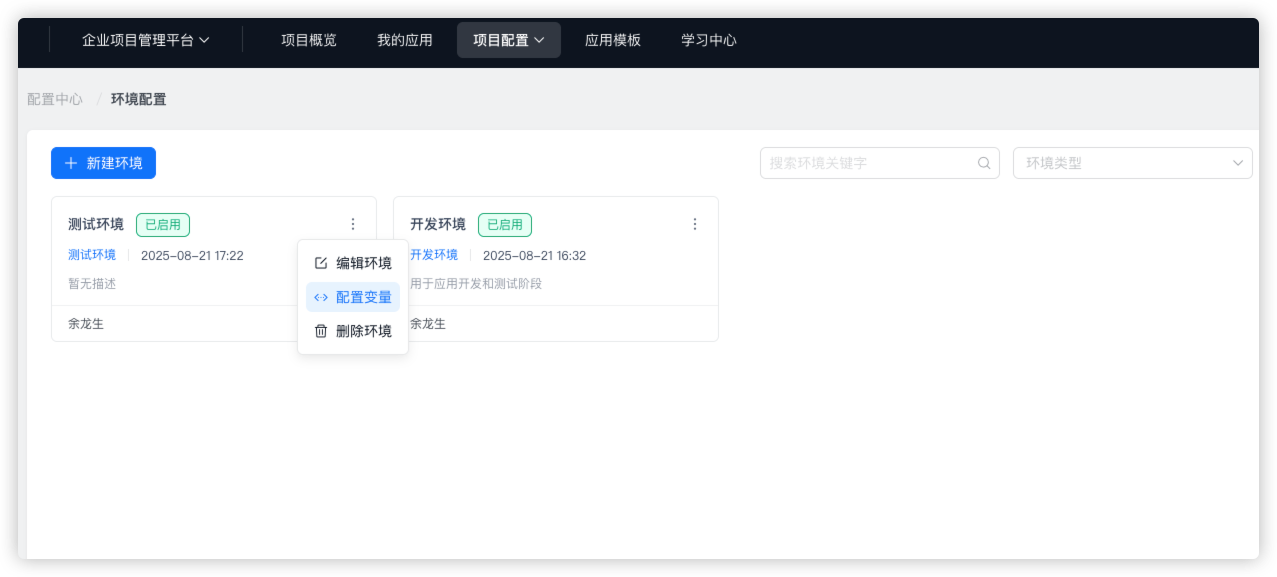Switch to the 项目概览 tab
This screenshot has height=577, width=1277.
pos(309,40)
